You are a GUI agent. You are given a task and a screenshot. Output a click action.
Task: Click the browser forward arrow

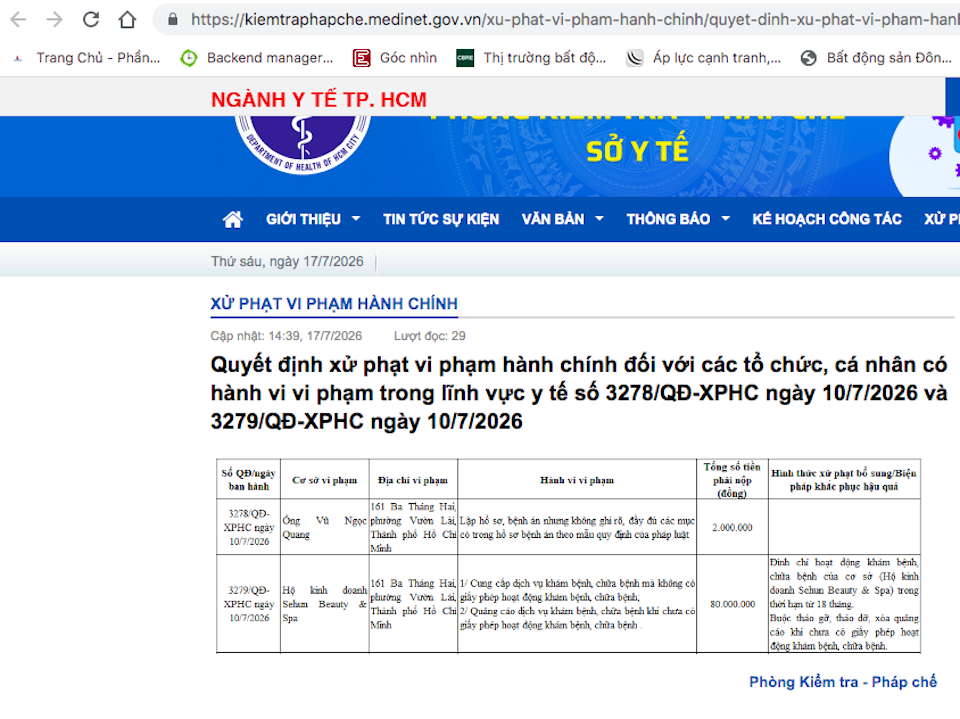[x=55, y=20]
